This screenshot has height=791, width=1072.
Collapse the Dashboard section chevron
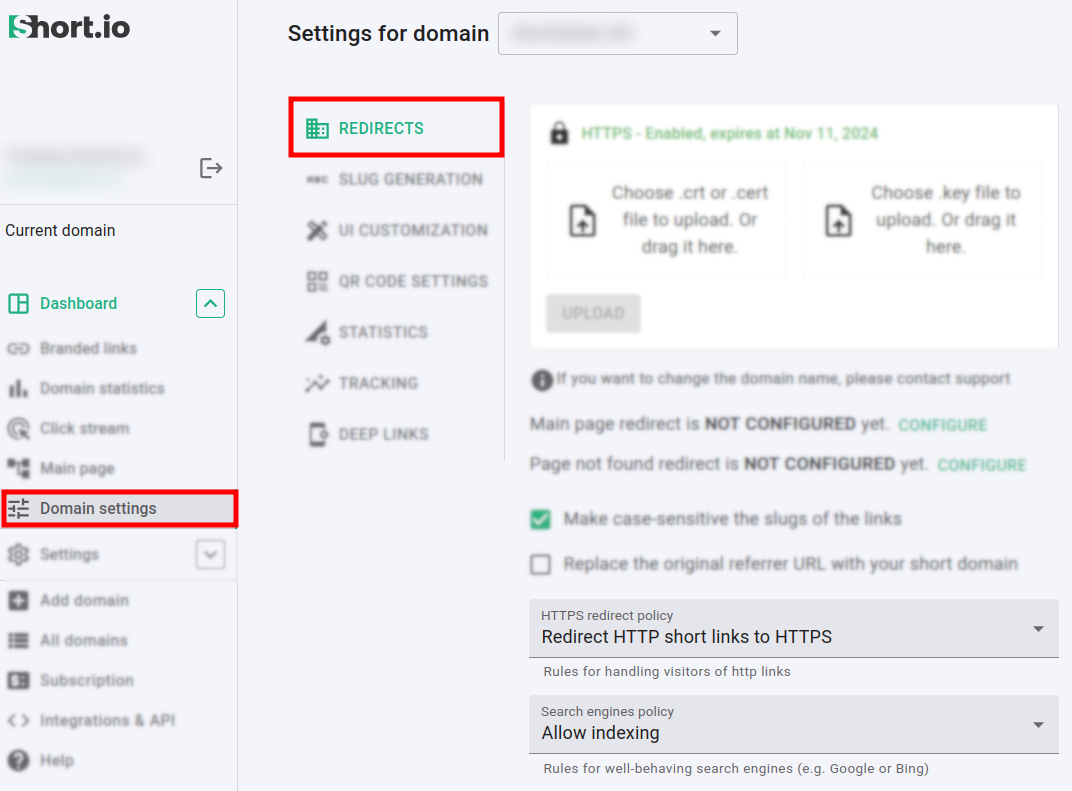point(210,304)
